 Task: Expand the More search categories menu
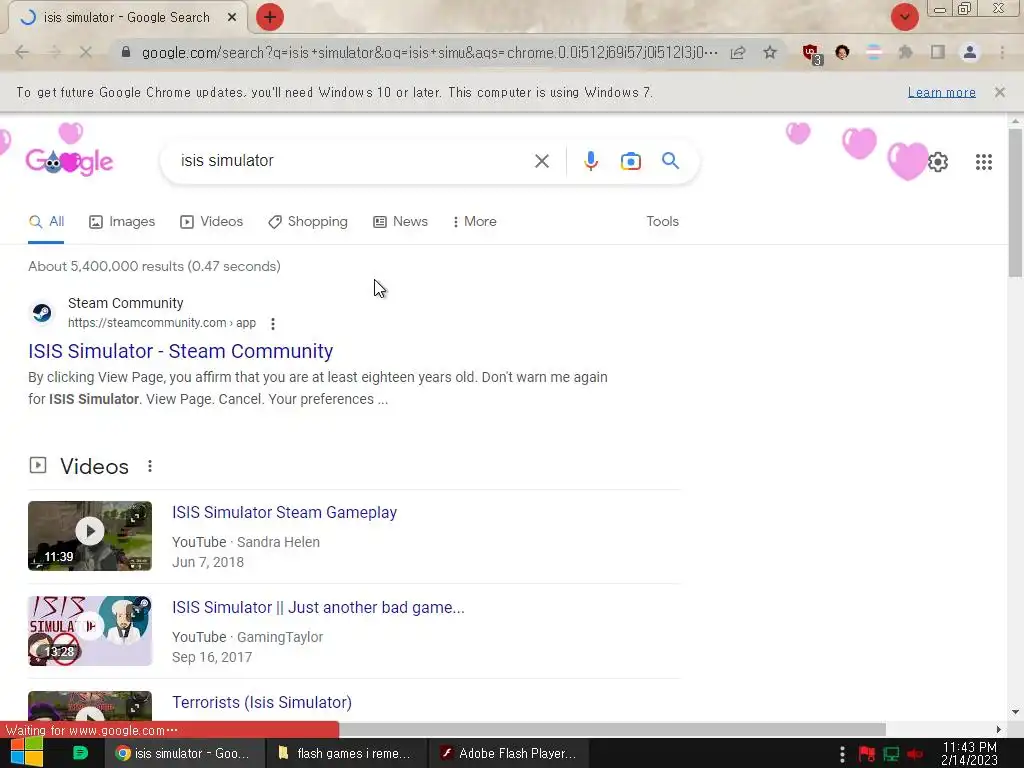tap(475, 221)
